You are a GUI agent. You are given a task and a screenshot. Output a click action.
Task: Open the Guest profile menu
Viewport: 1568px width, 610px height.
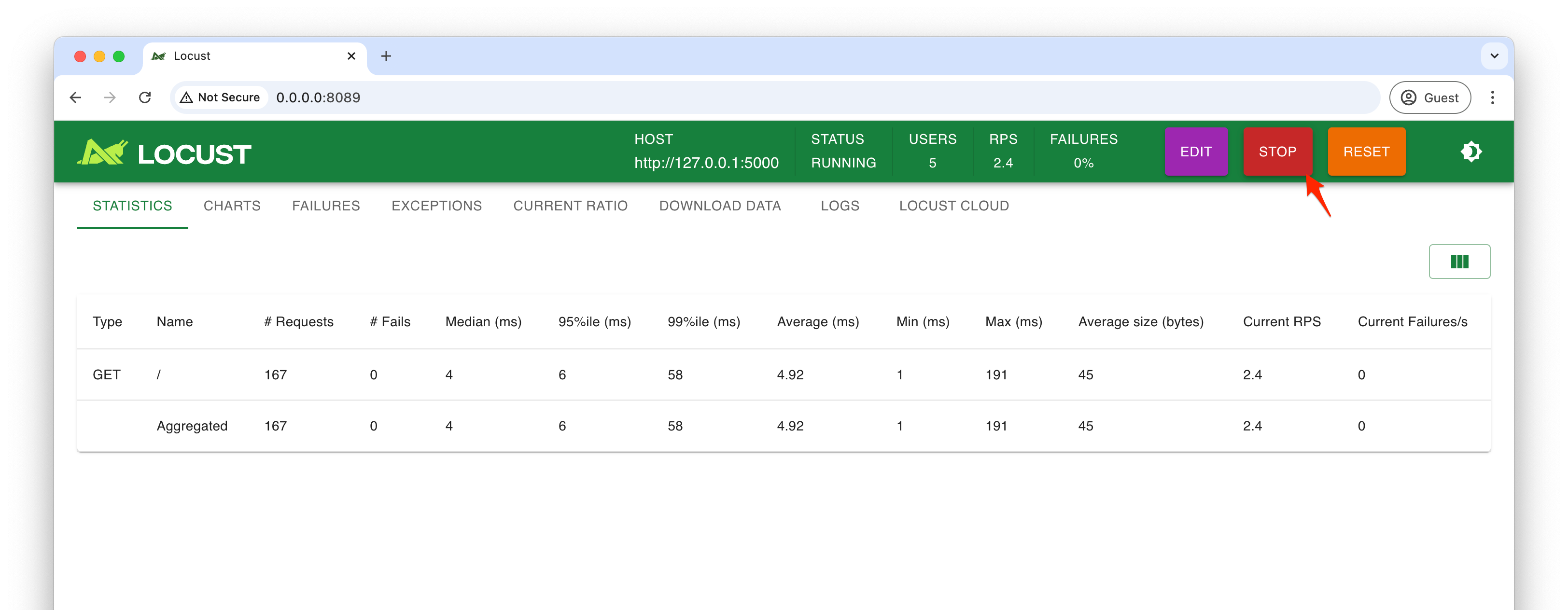click(1430, 97)
